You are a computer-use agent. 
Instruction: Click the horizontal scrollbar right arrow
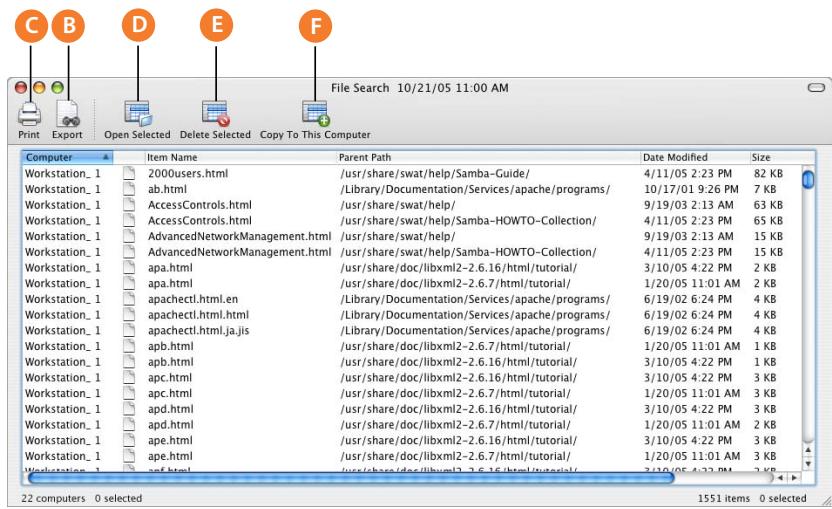[794, 478]
